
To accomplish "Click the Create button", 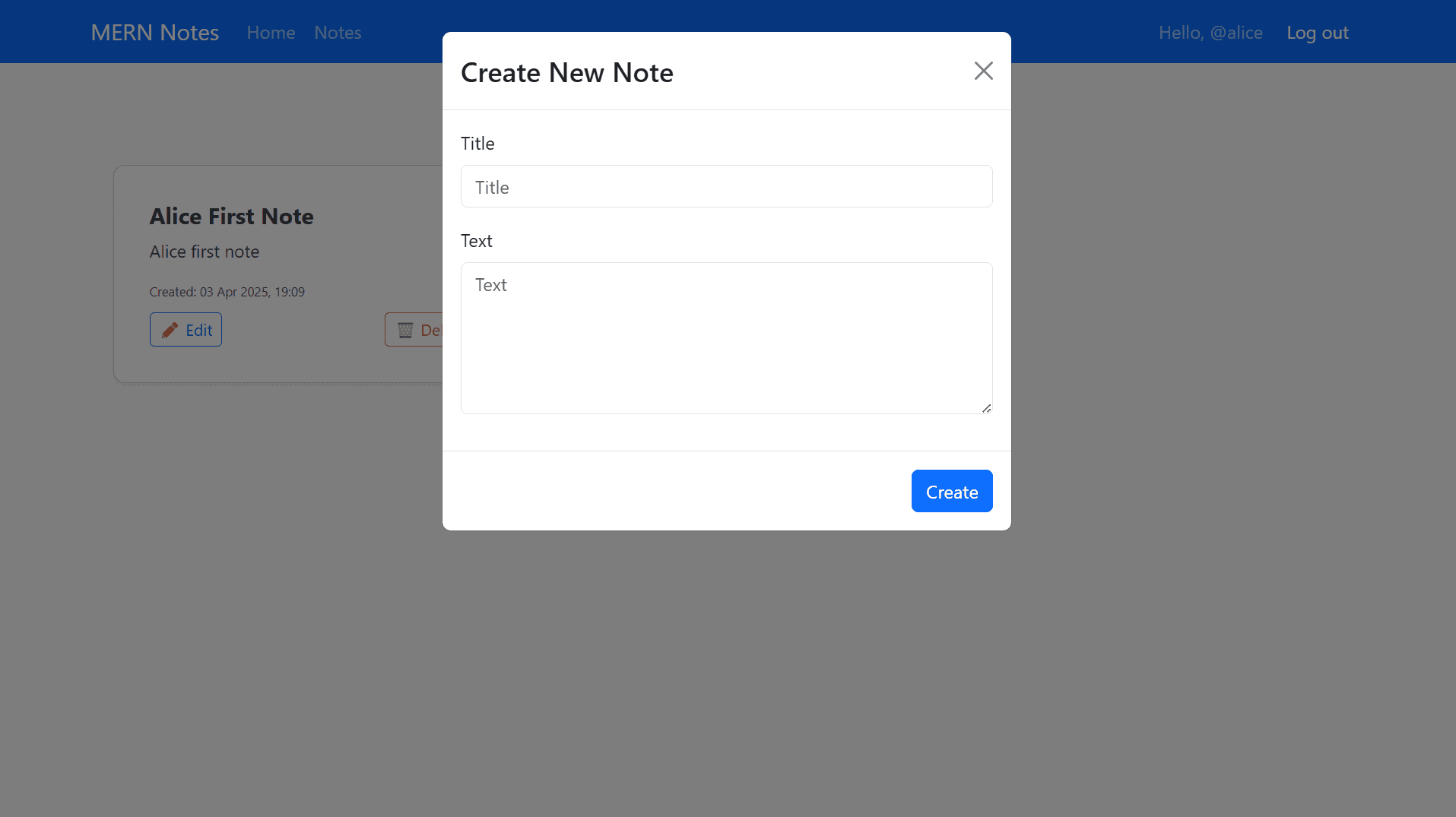I will click(x=952, y=491).
